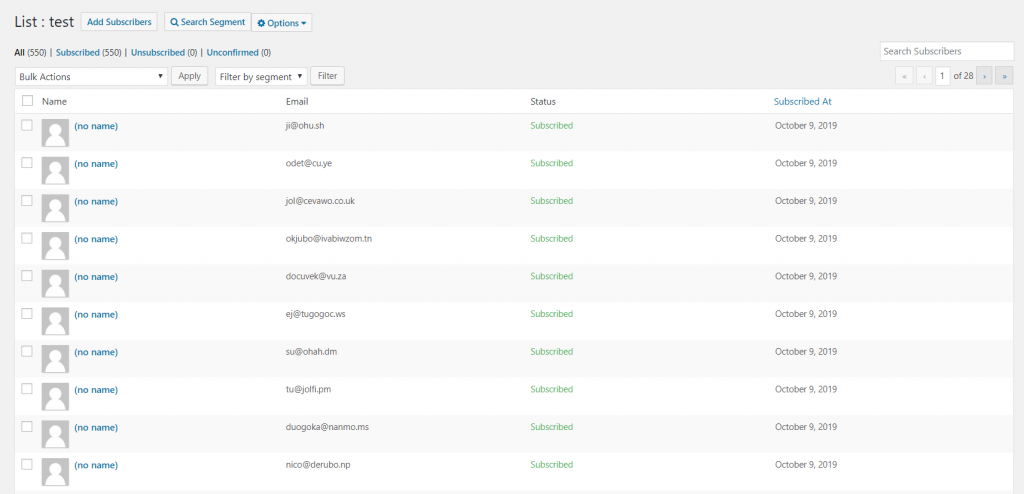Screen dimensions: 1024x494
Task: Click email docuvek@vu.za
Action: (x=316, y=276)
